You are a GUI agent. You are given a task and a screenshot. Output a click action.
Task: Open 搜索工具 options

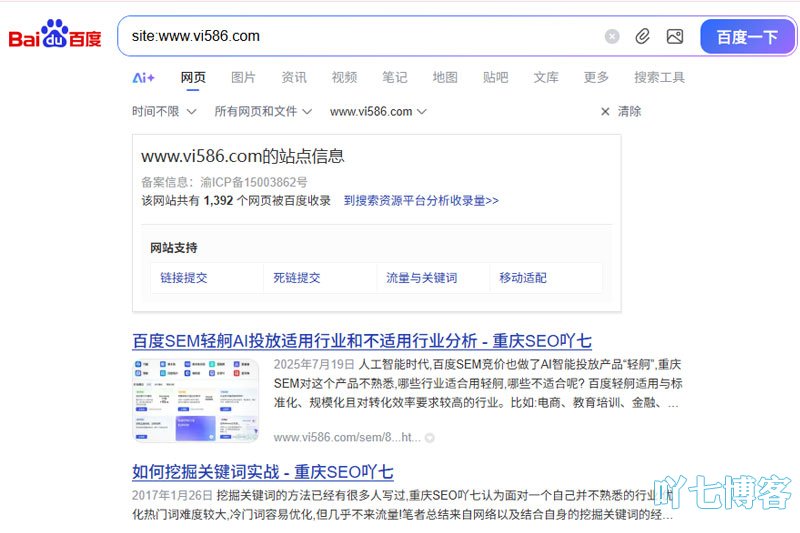point(659,78)
